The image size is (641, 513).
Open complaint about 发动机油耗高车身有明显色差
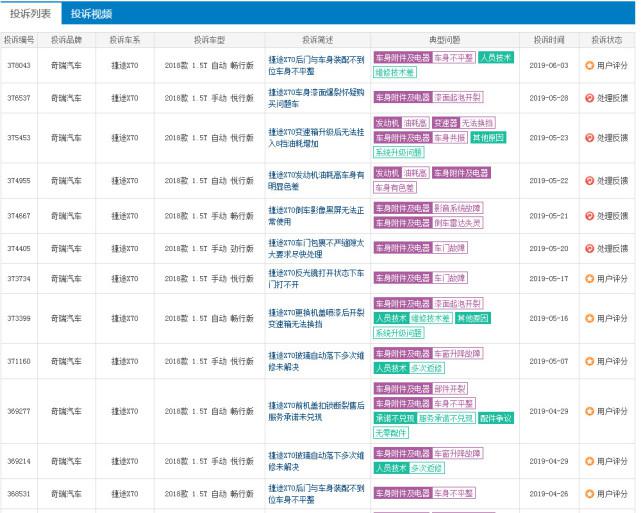316,181
